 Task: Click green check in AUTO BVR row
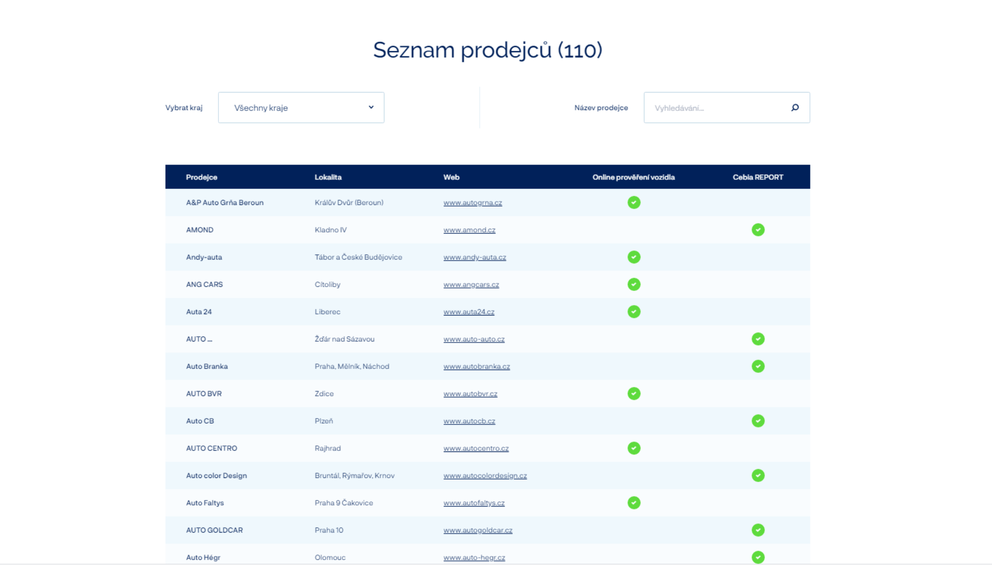[634, 394]
